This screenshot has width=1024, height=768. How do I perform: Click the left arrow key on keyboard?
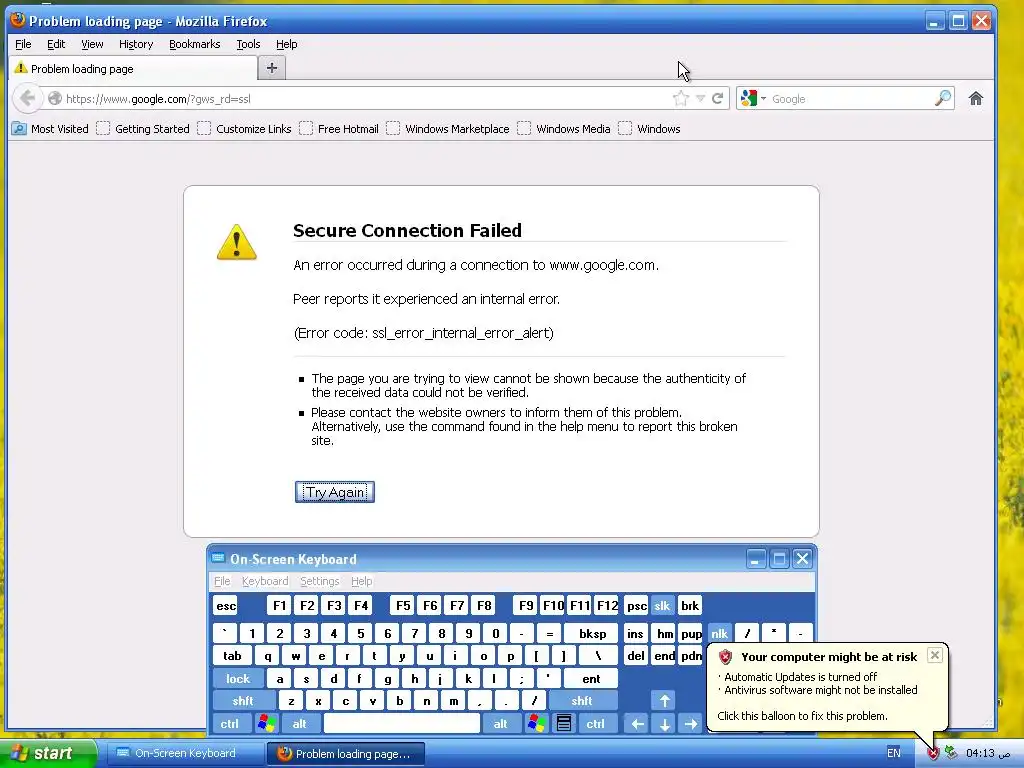[637, 724]
